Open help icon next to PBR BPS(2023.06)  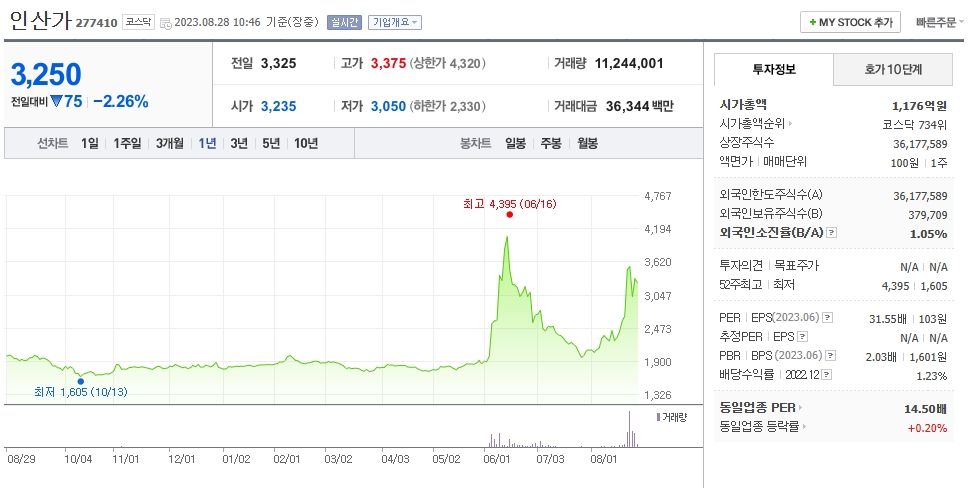click(x=829, y=356)
